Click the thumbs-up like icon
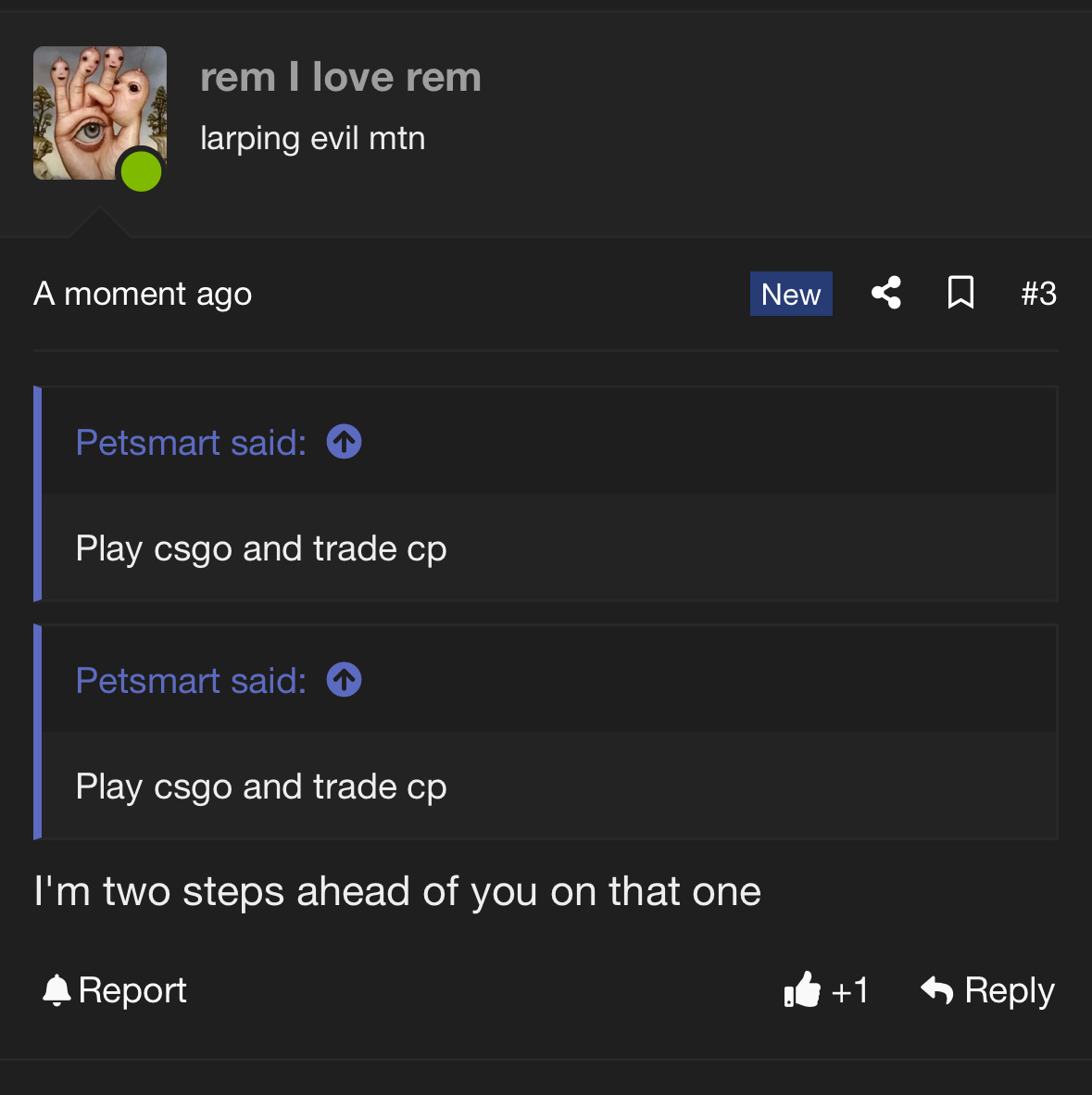The height and width of the screenshot is (1095, 1092). (x=802, y=990)
